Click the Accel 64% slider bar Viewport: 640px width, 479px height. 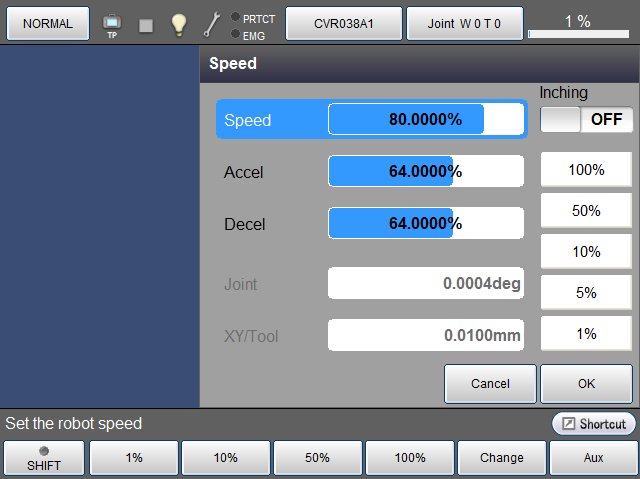pyautogui.click(x=426, y=171)
